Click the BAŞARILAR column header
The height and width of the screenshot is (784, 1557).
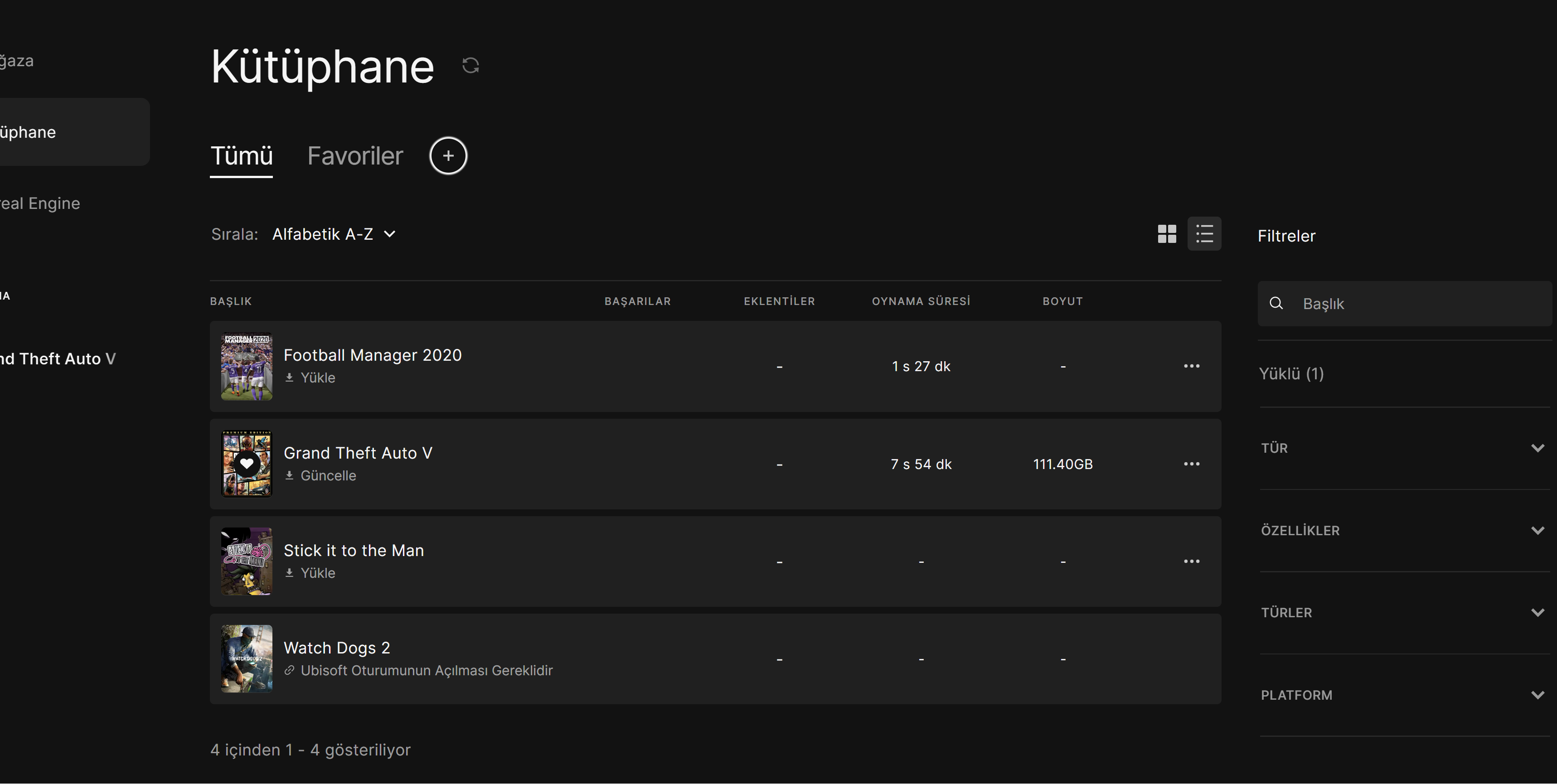click(x=638, y=301)
